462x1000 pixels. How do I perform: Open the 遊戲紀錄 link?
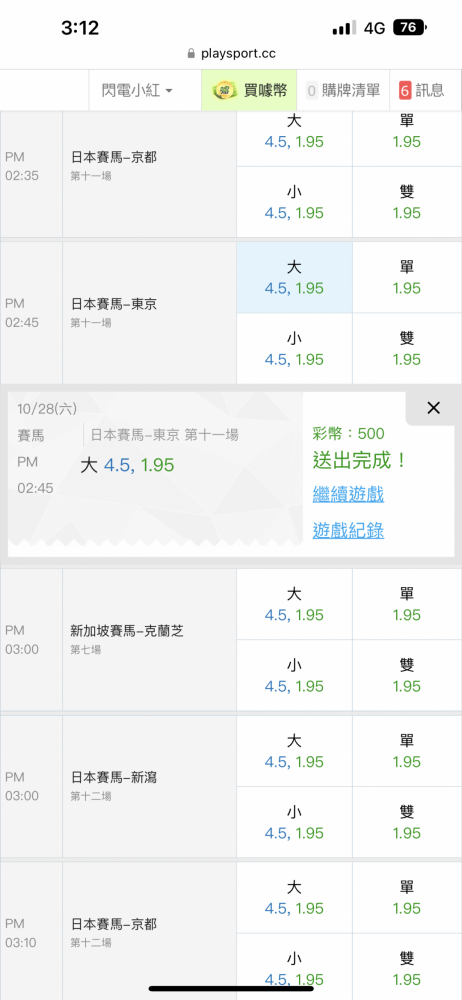348,530
